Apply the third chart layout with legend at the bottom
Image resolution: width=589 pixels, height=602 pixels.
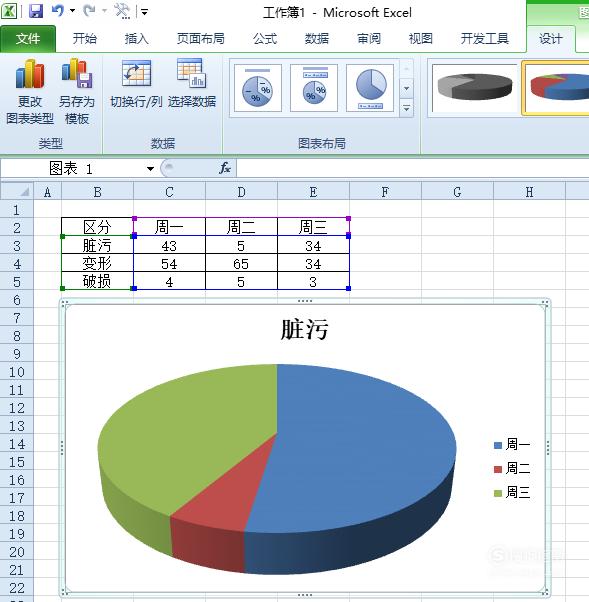(x=370, y=88)
